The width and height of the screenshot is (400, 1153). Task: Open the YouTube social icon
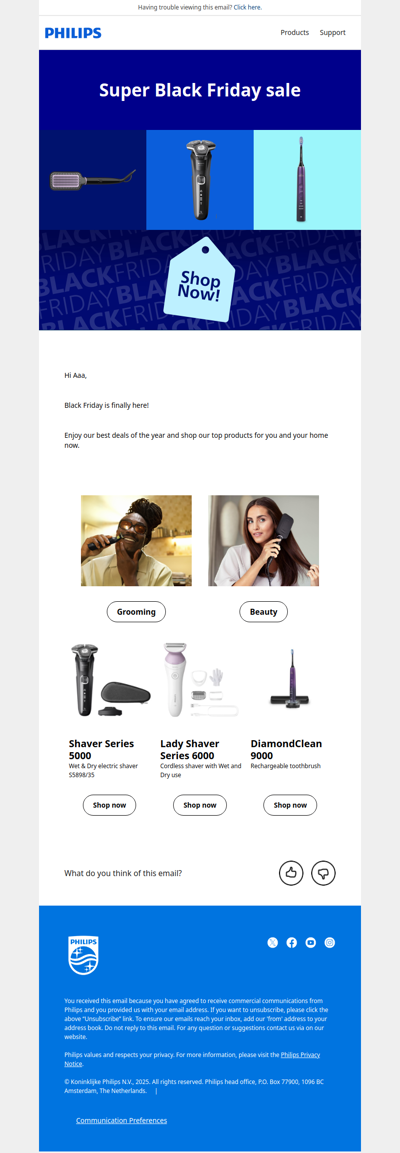(310, 943)
